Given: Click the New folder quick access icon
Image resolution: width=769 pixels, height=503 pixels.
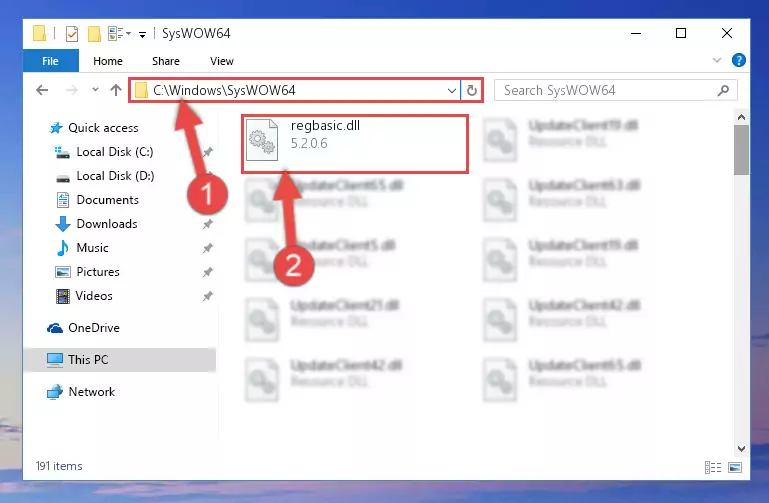Looking at the screenshot, I should [94, 34].
